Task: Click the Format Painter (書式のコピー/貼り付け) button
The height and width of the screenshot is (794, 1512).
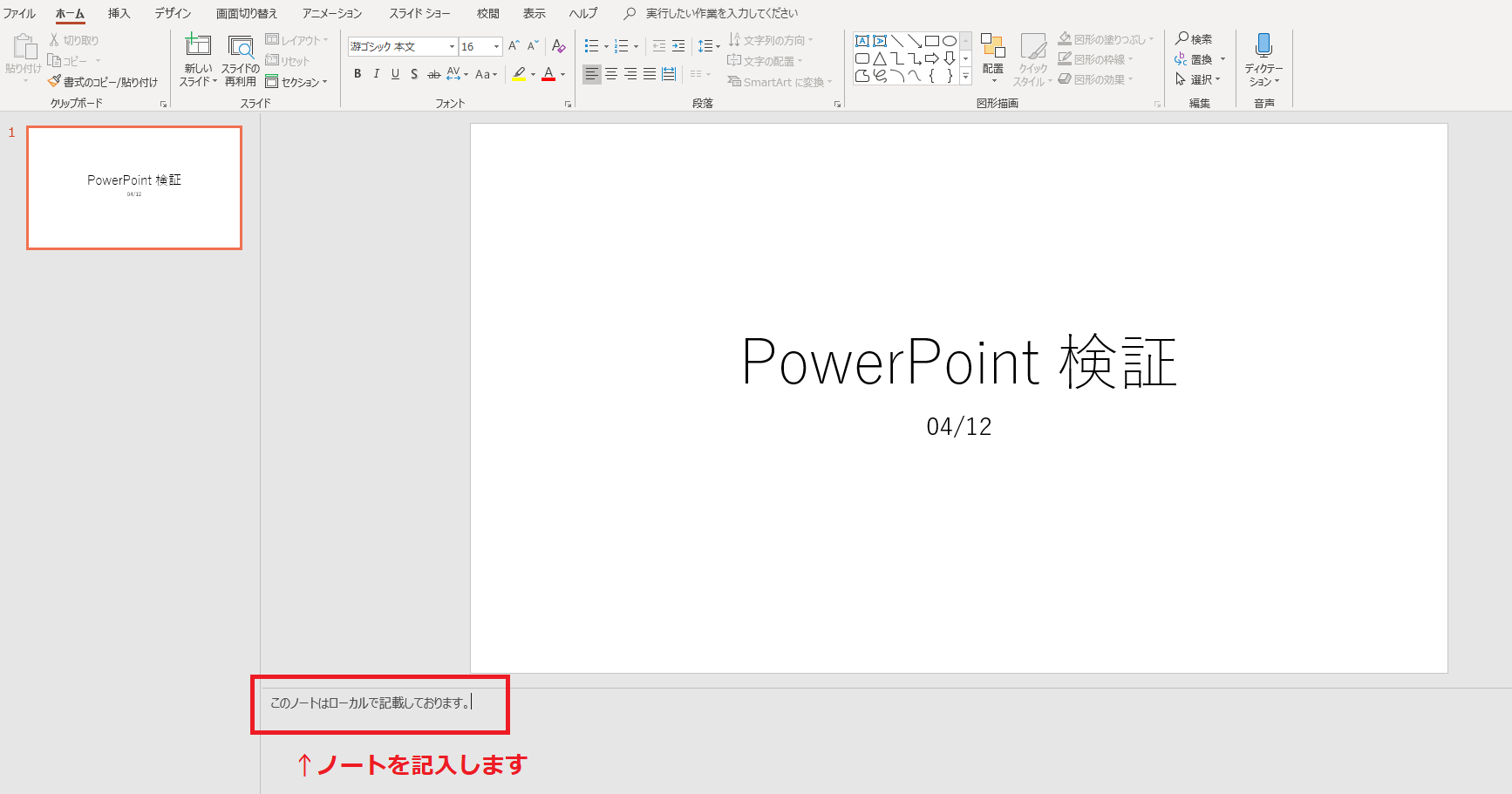Action: [x=103, y=82]
